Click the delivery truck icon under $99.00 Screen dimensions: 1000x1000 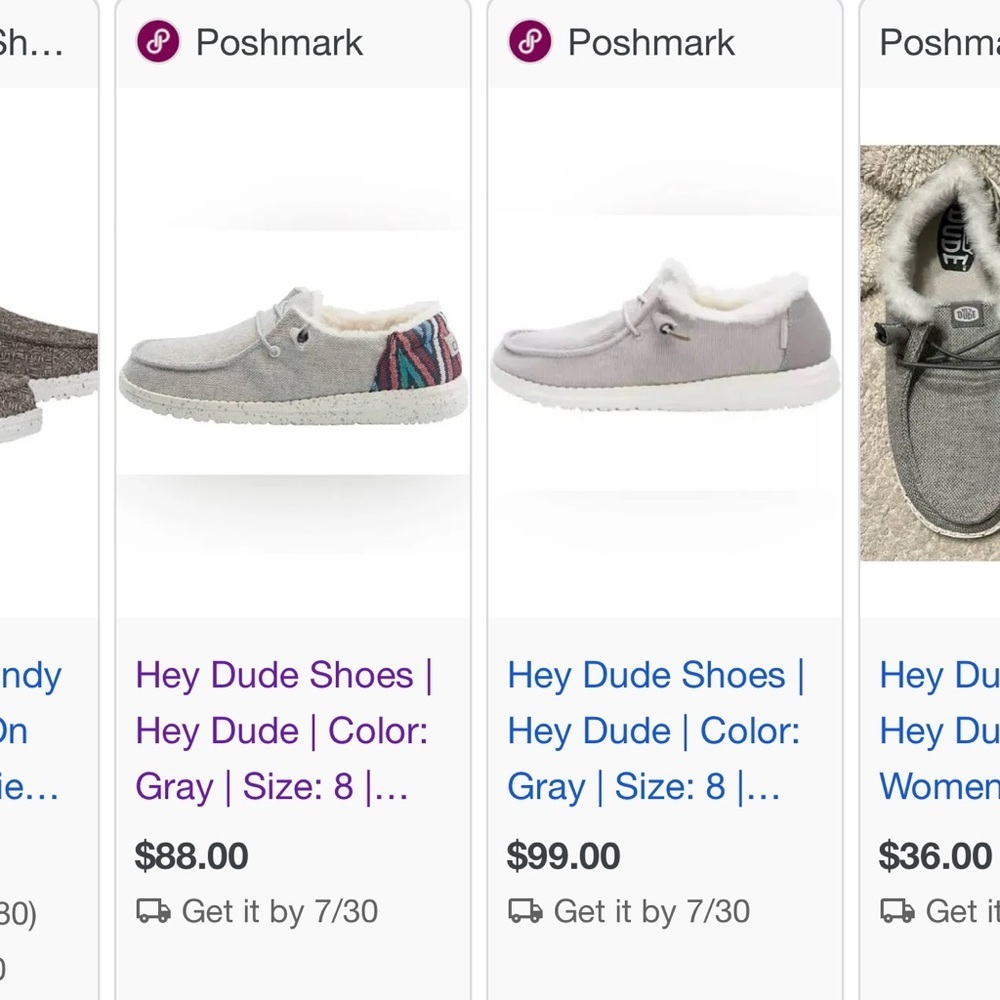point(525,911)
